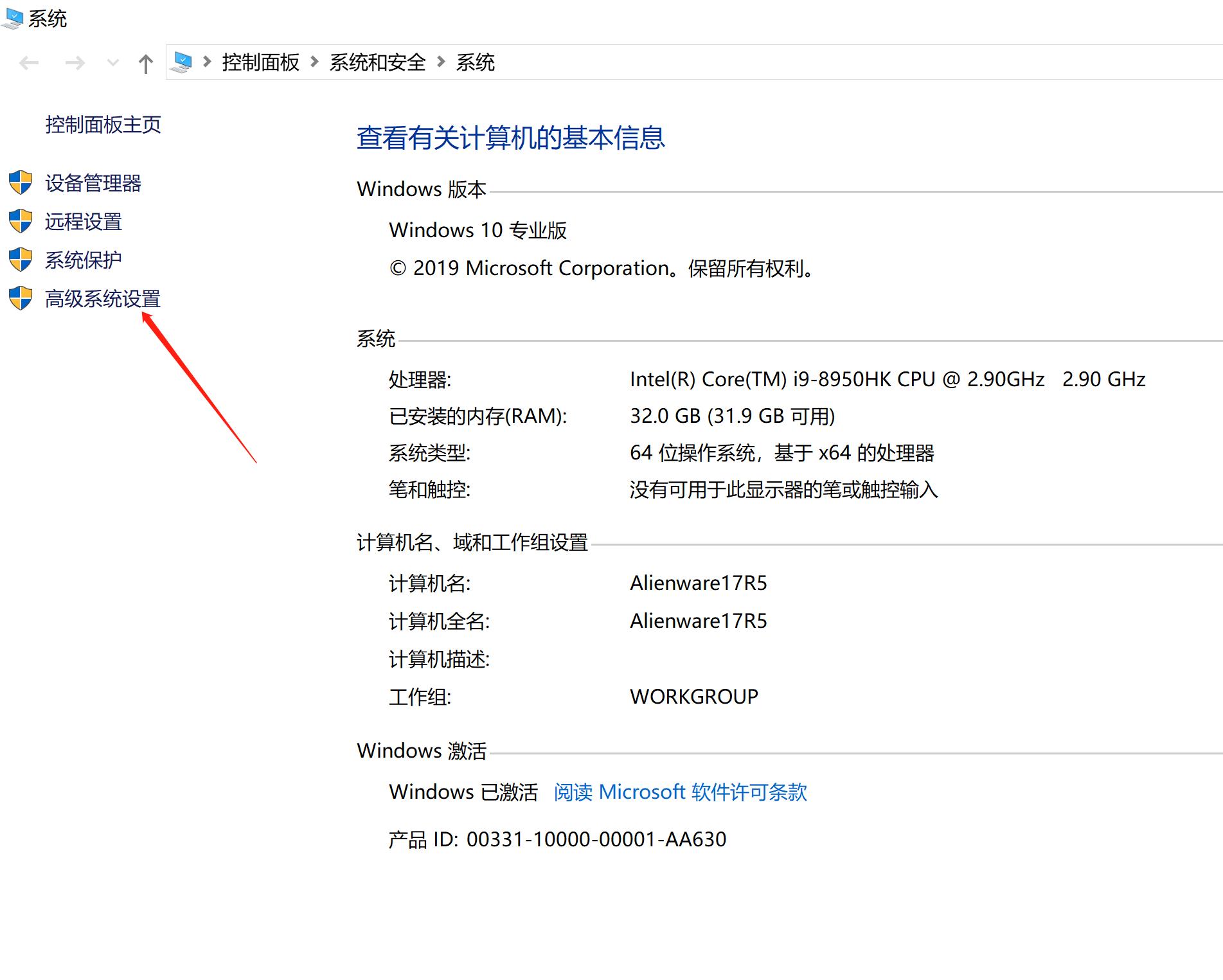Click the 系统类型: label
Image resolution: width=1223 pixels, height=980 pixels.
point(430,453)
